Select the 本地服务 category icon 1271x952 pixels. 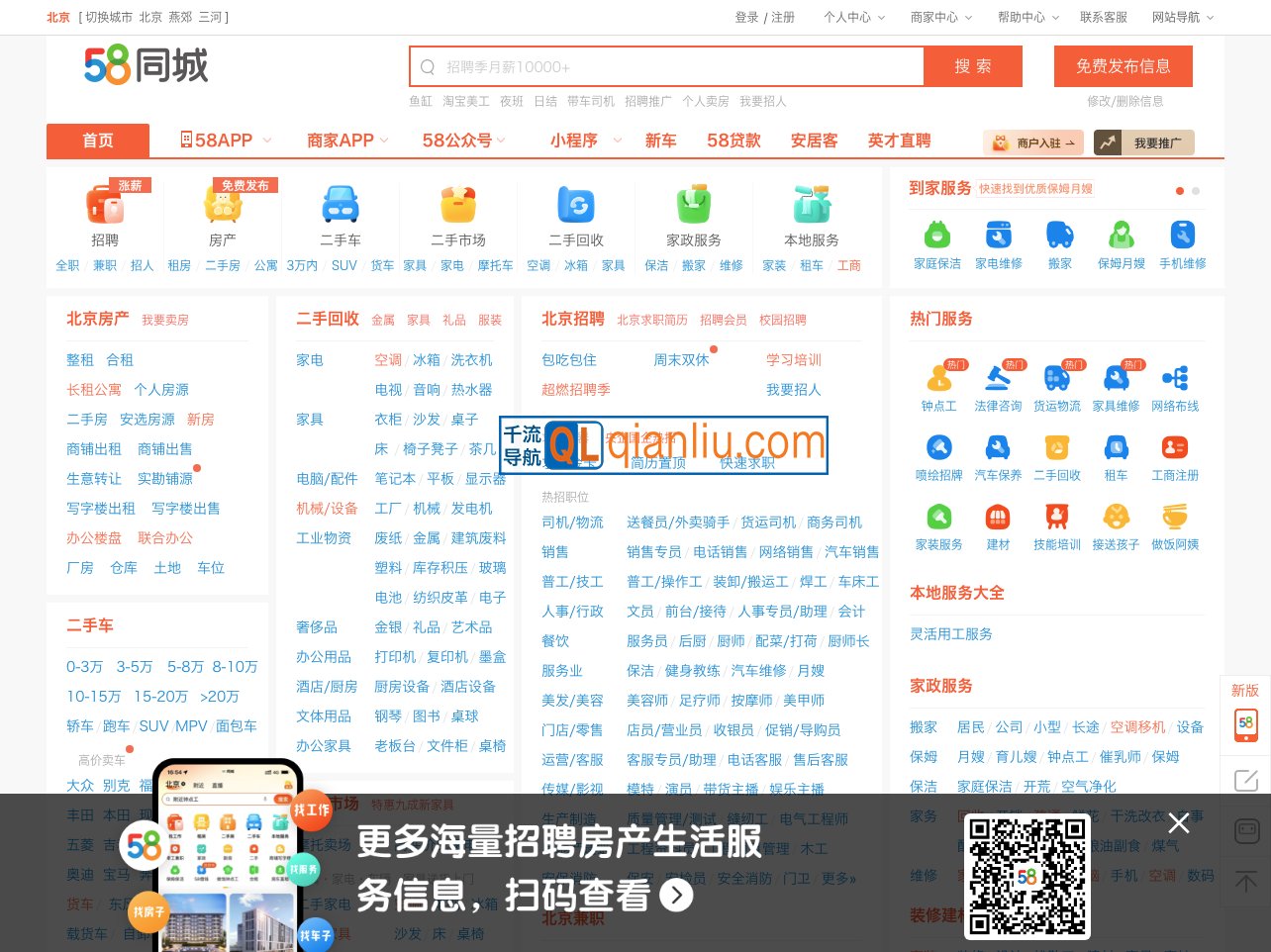(x=812, y=205)
